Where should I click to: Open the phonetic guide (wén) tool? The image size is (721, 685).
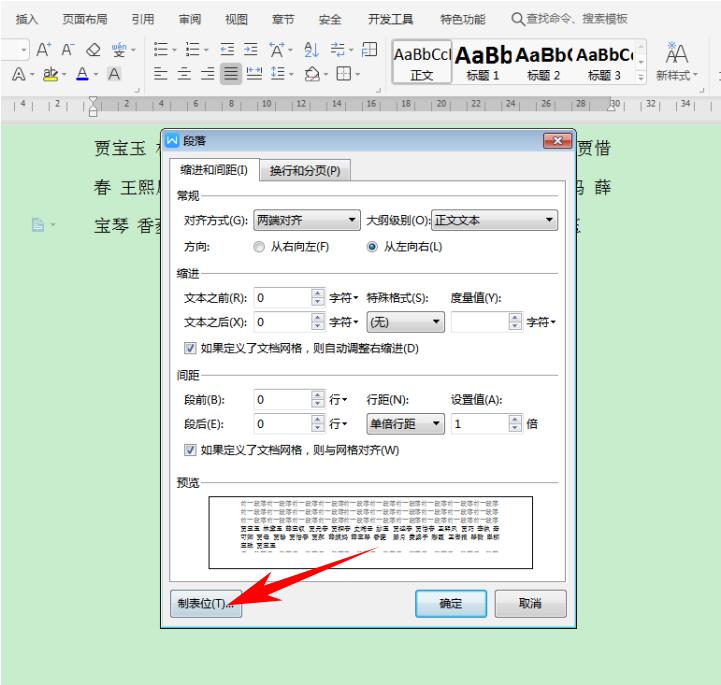(119, 49)
